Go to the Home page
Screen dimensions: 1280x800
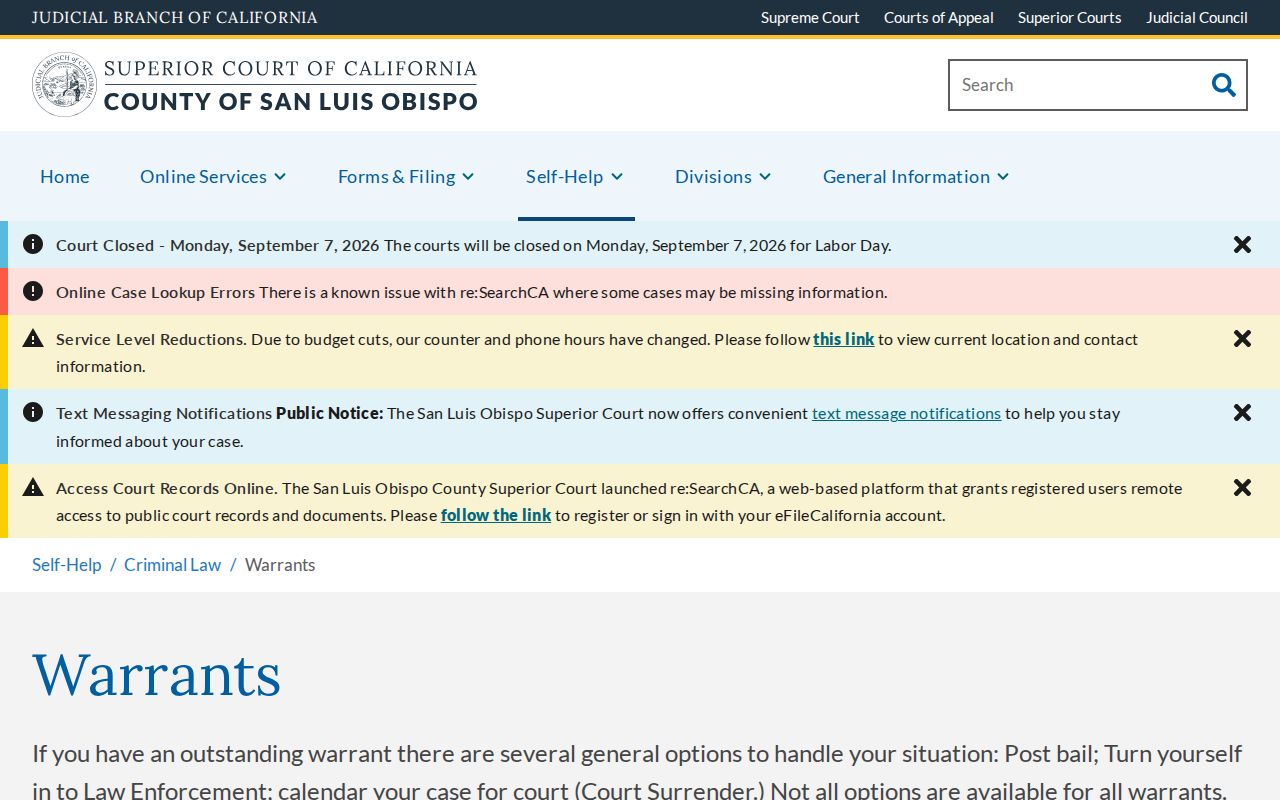click(x=65, y=176)
